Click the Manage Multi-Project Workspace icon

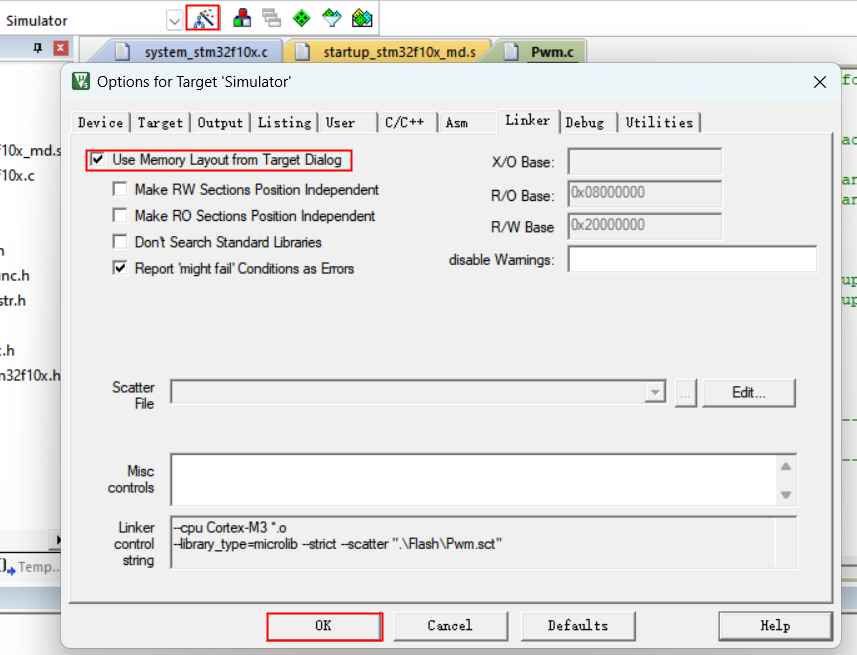pyautogui.click(x=271, y=18)
